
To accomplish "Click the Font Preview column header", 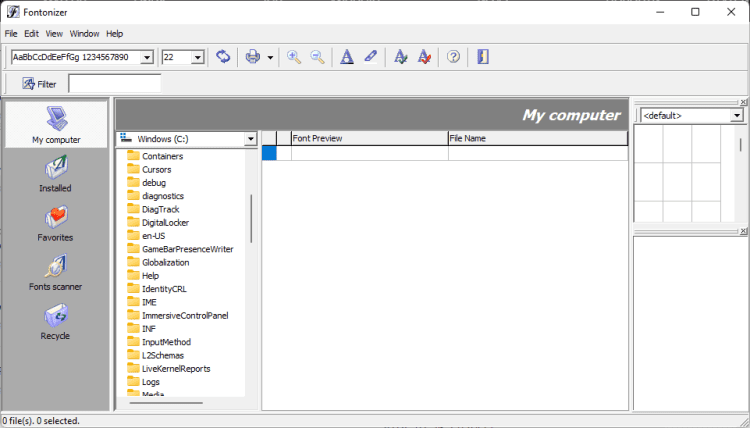I will [369, 139].
